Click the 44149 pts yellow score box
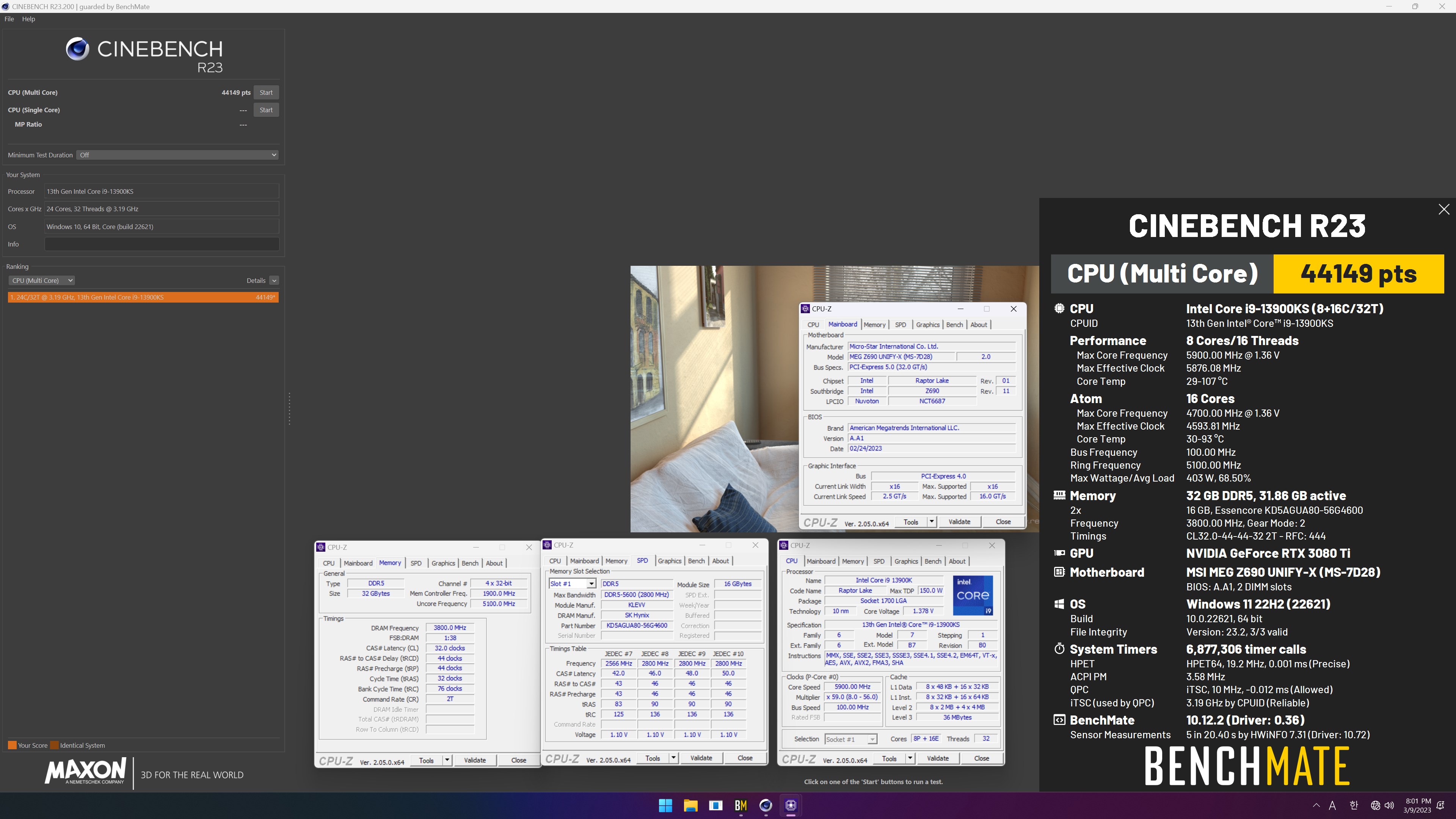Viewport: 1456px width, 819px height. point(1358,273)
